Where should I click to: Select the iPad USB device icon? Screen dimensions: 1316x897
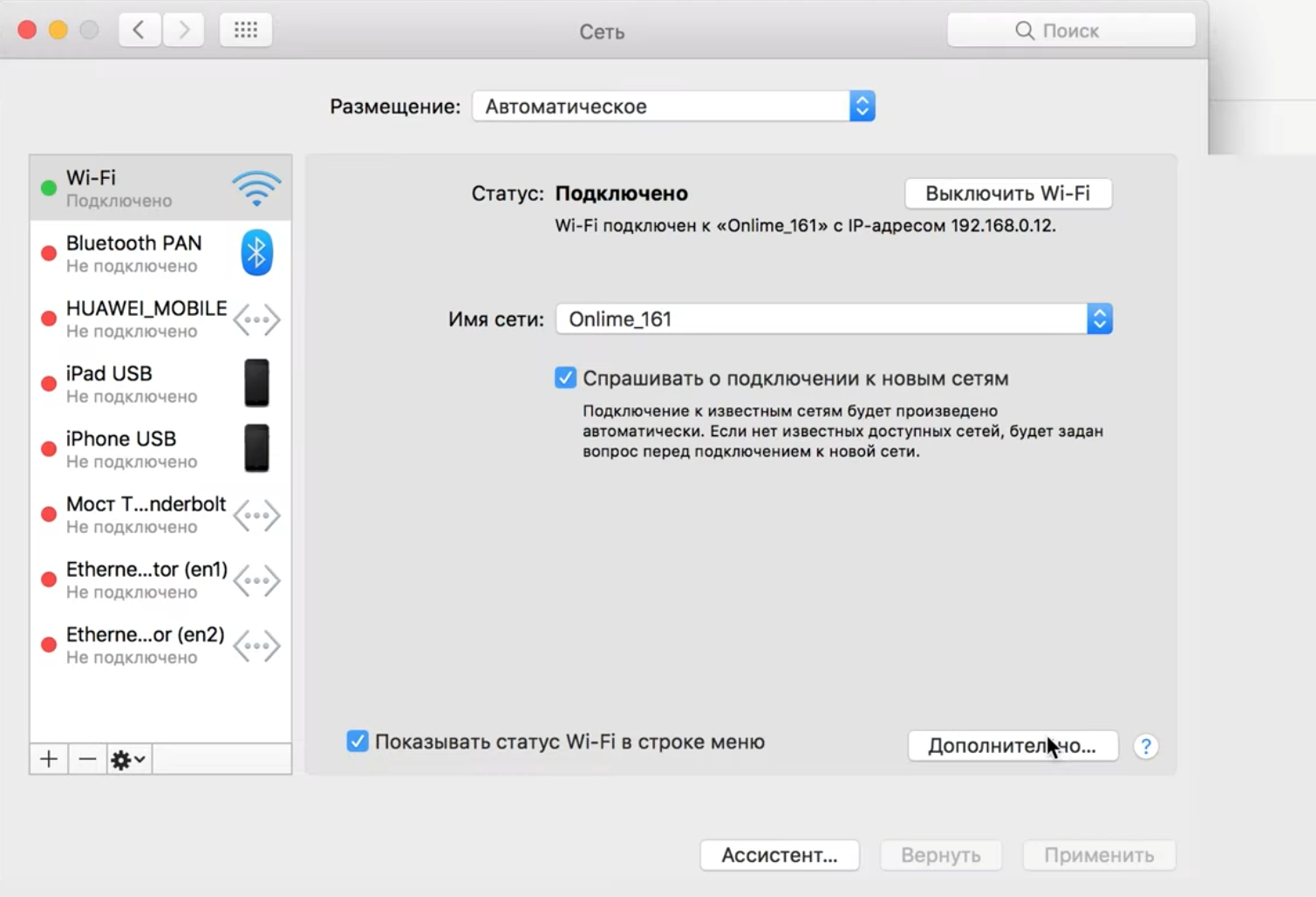[256, 383]
